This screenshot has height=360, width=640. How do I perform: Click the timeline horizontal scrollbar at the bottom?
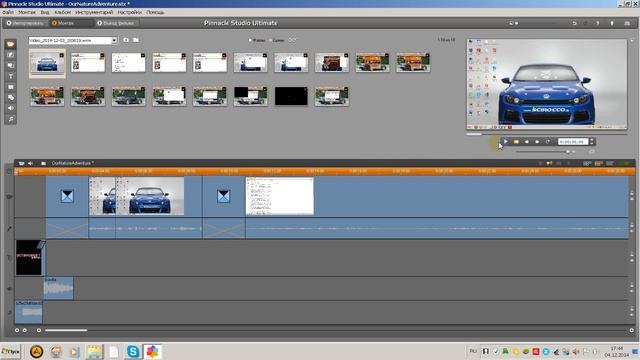click(66, 330)
